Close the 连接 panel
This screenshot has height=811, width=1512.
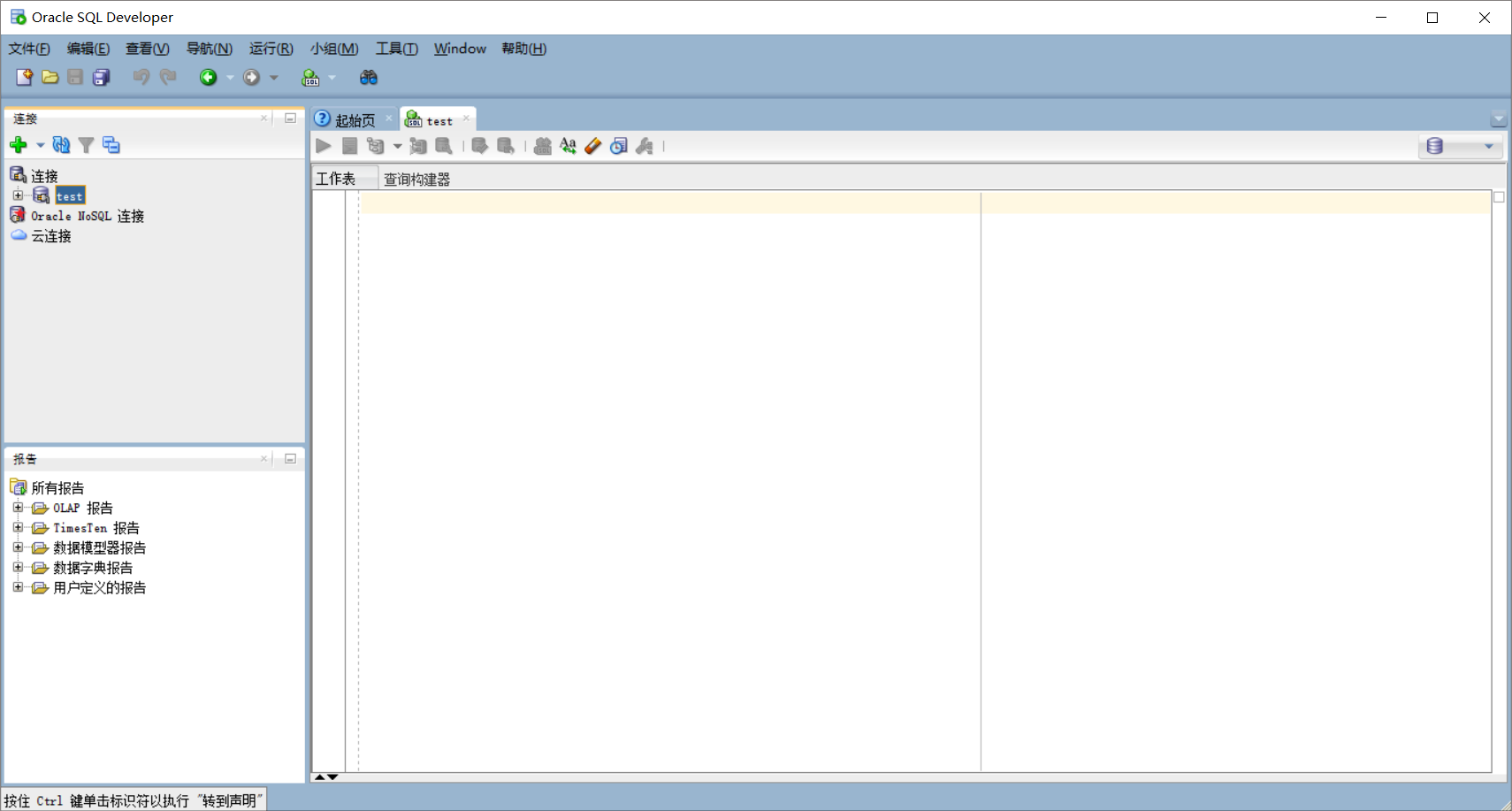[263, 118]
